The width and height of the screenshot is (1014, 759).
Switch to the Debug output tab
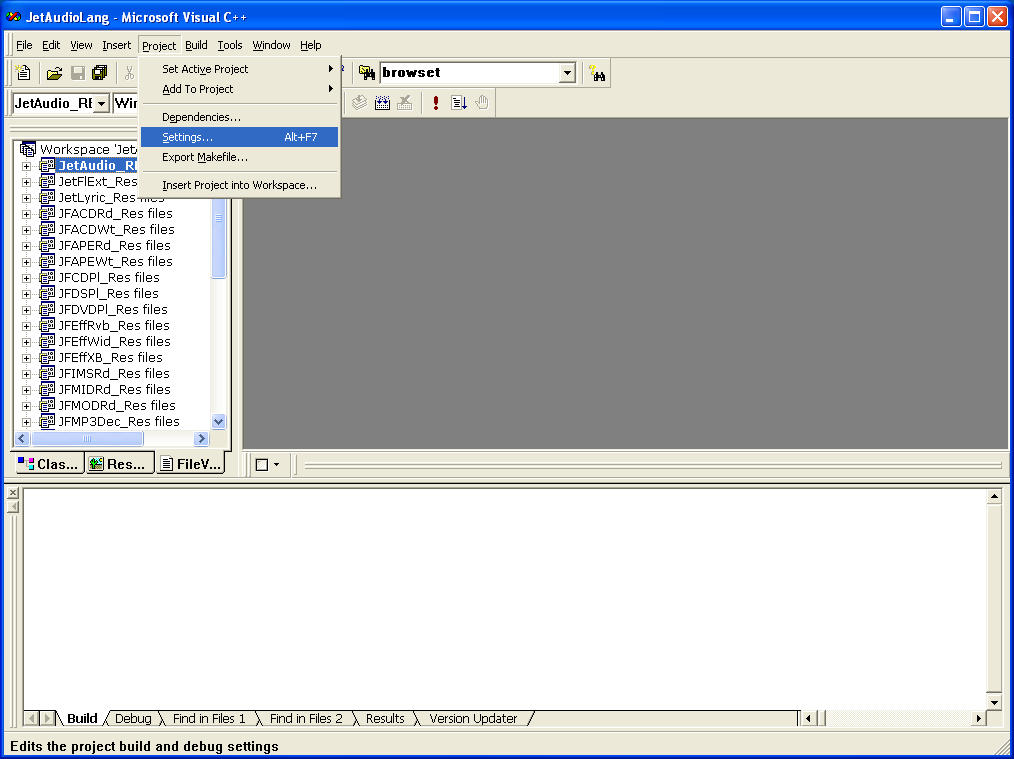[x=133, y=718]
